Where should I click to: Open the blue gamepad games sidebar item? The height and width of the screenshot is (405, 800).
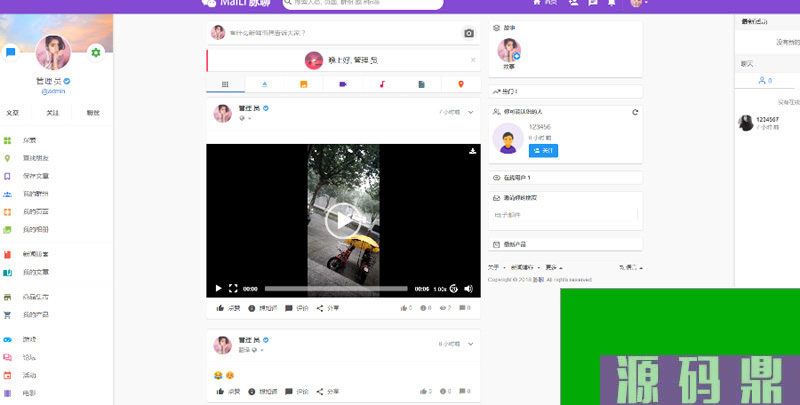(x=7, y=339)
